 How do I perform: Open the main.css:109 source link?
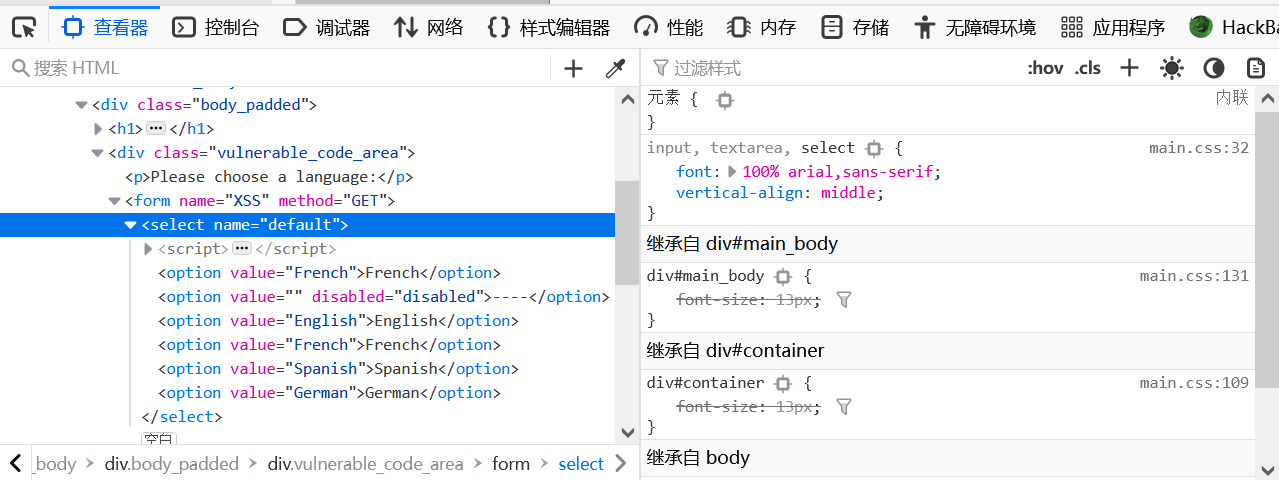(x=1195, y=383)
